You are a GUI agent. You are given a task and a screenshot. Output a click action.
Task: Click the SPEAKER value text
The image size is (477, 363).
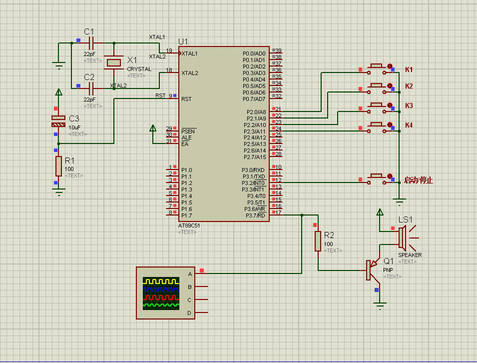410,255
